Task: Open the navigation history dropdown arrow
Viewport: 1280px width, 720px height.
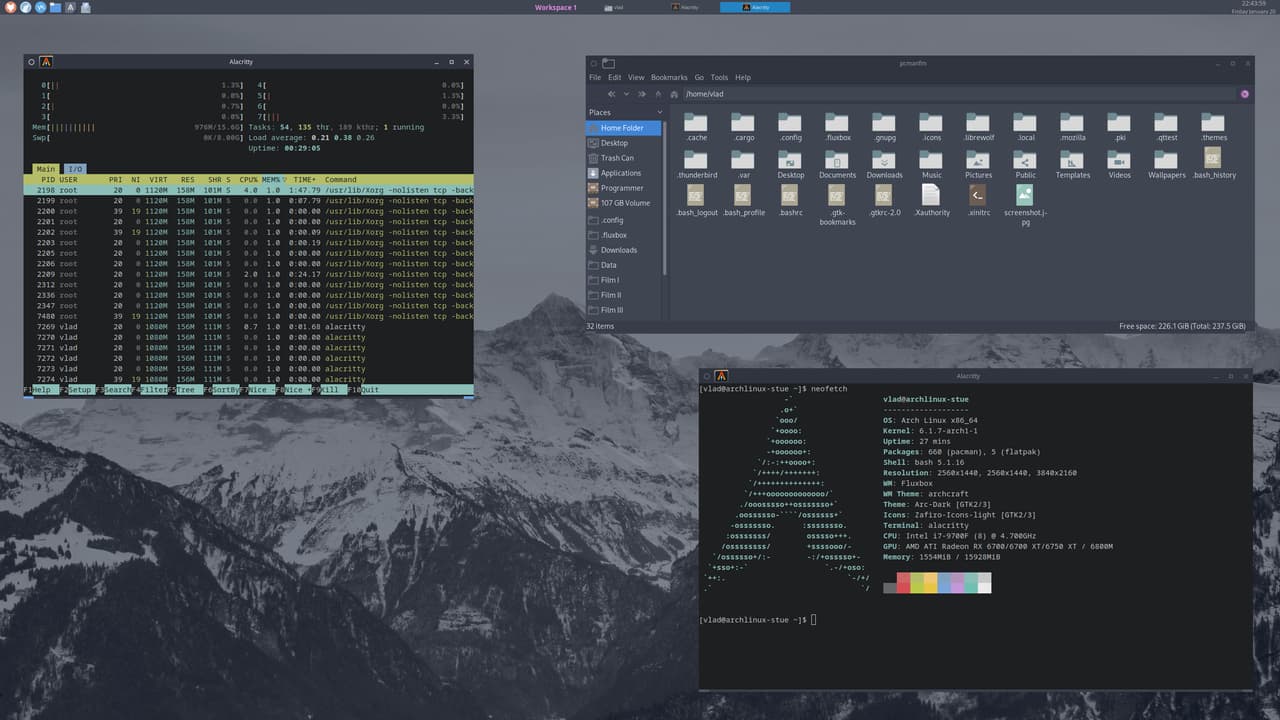Action: tap(626, 94)
